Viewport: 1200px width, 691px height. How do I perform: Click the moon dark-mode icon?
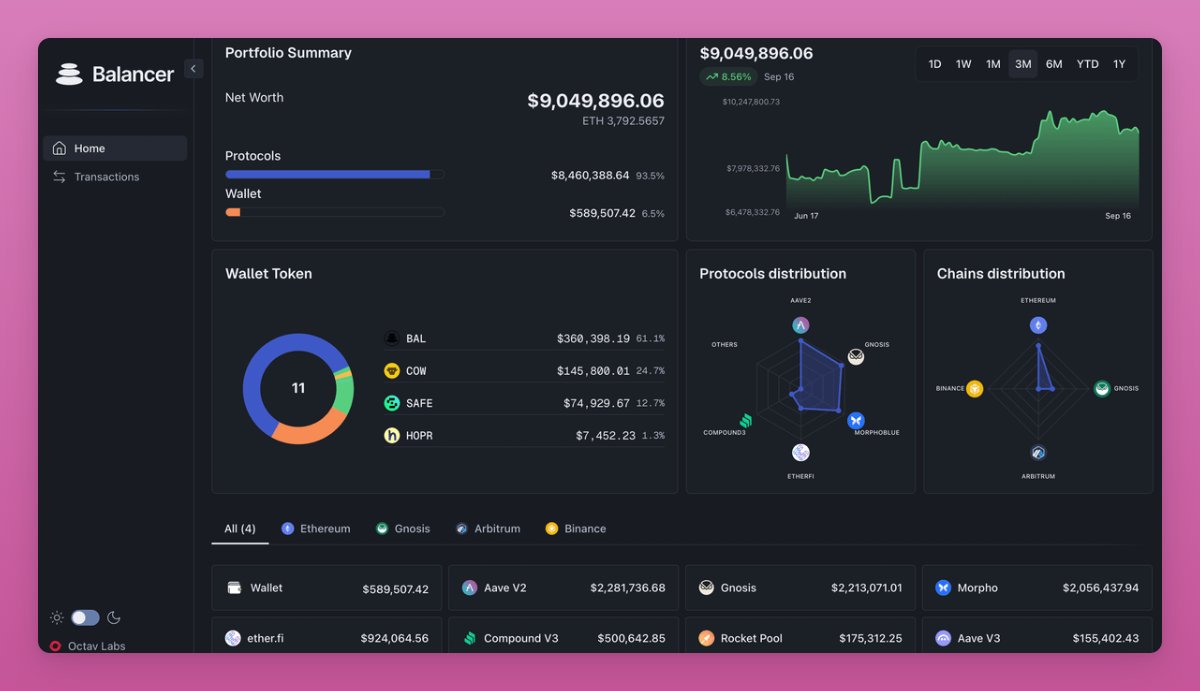tap(114, 618)
